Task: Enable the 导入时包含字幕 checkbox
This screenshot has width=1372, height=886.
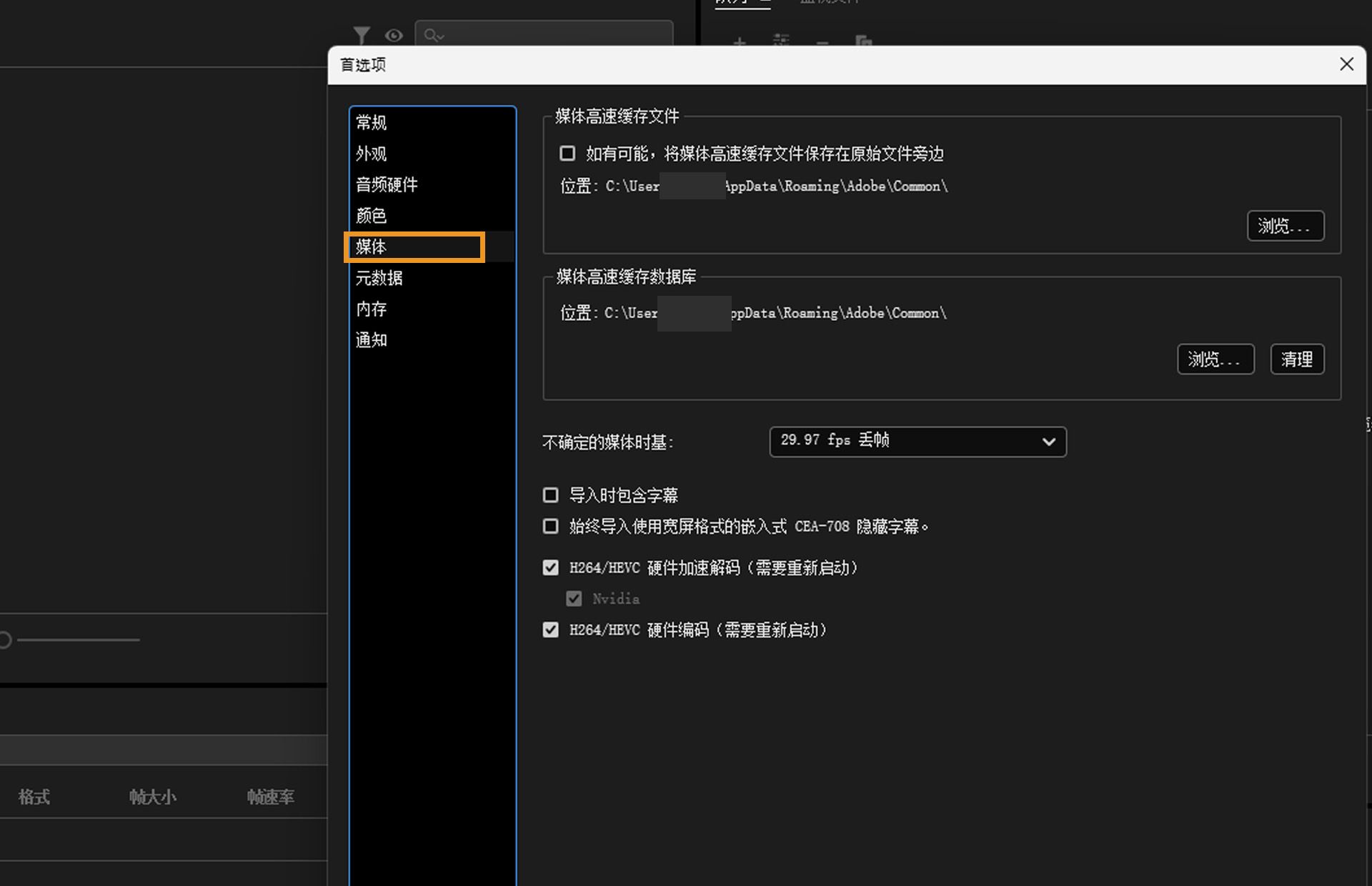Action: coord(550,494)
